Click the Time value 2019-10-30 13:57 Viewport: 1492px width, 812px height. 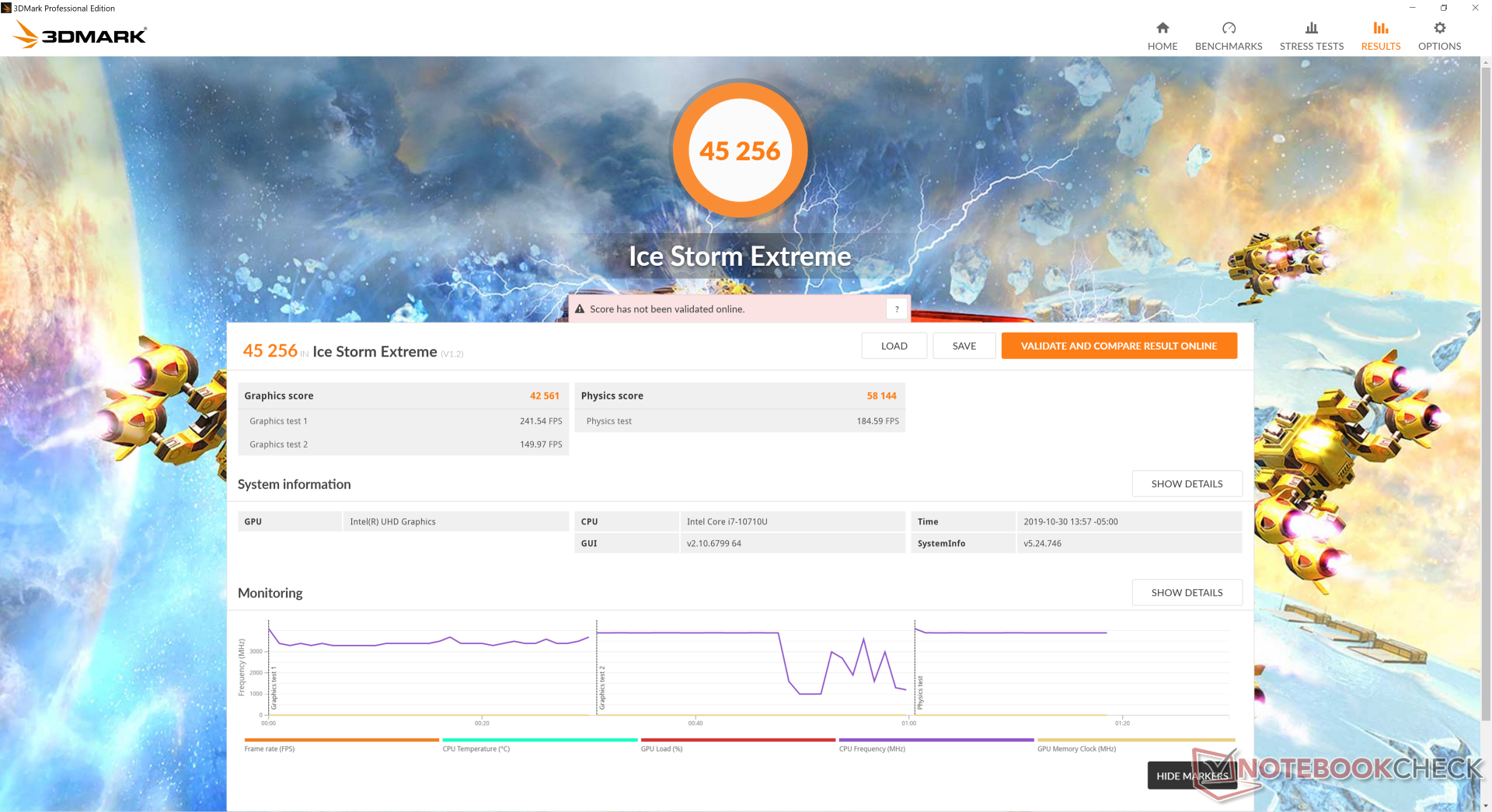1071,521
